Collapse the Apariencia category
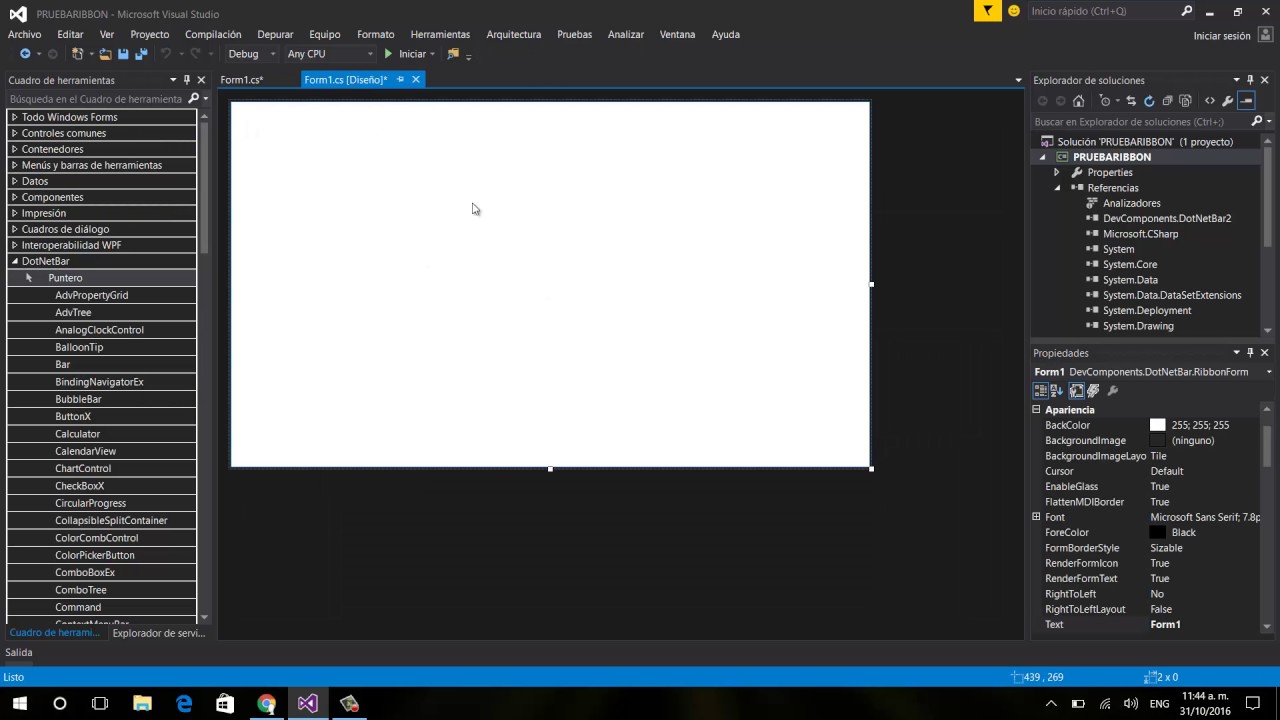This screenshot has width=1280, height=720. pos(1037,410)
